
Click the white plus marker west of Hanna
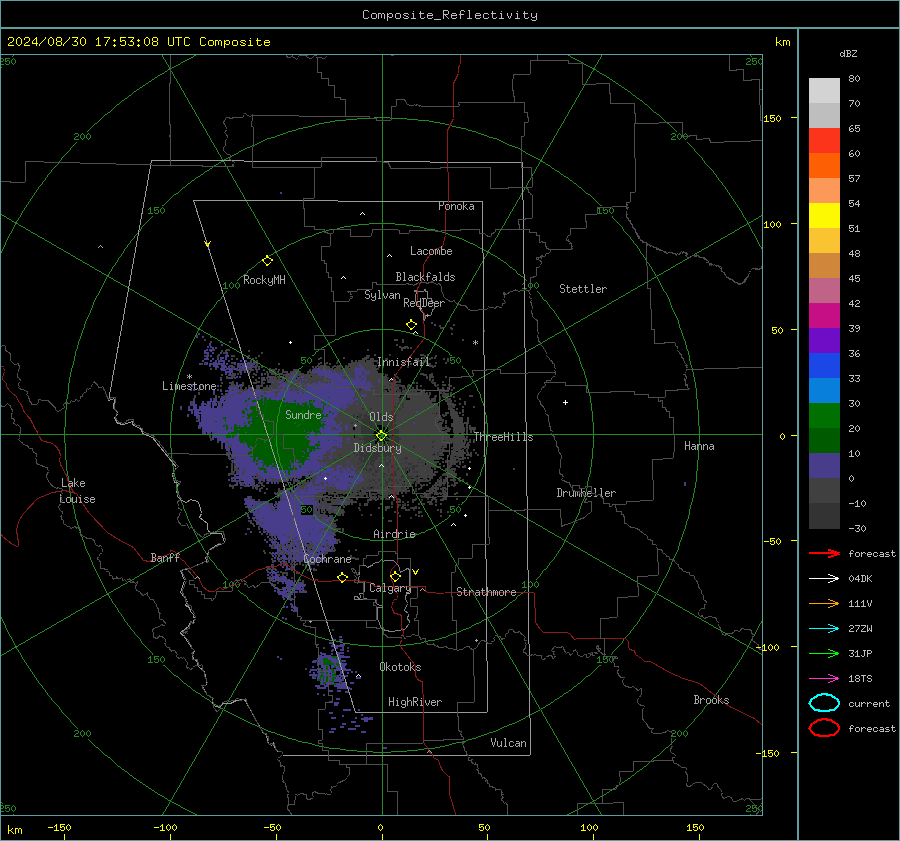pyautogui.click(x=565, y=402)
